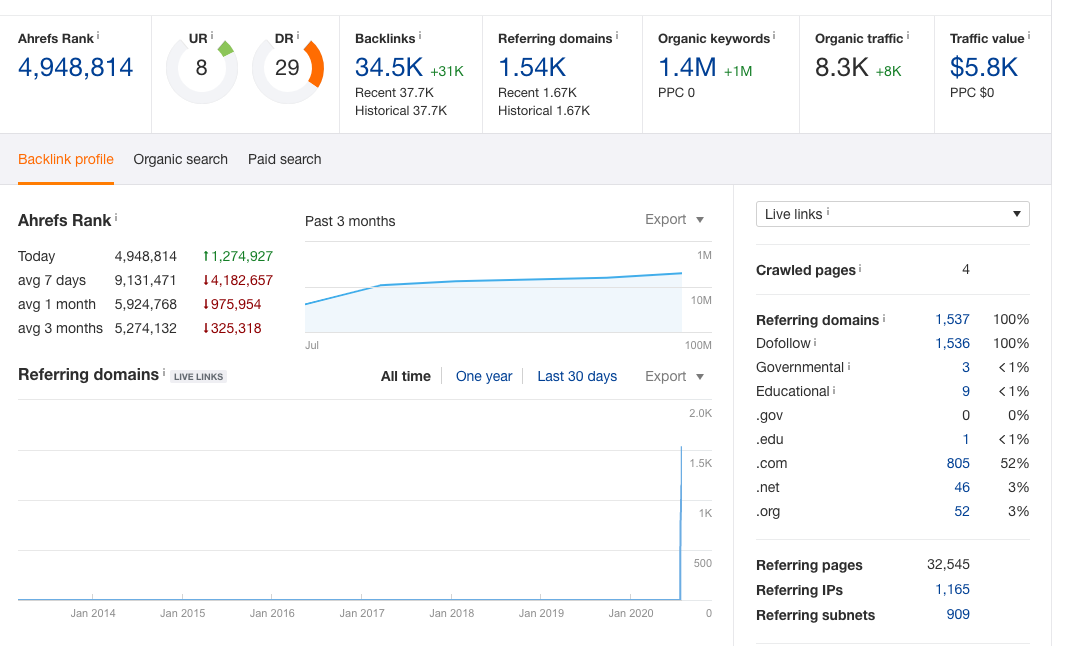Click info icon next to Governmental
Screen dimensions: 1075x646
849,366
